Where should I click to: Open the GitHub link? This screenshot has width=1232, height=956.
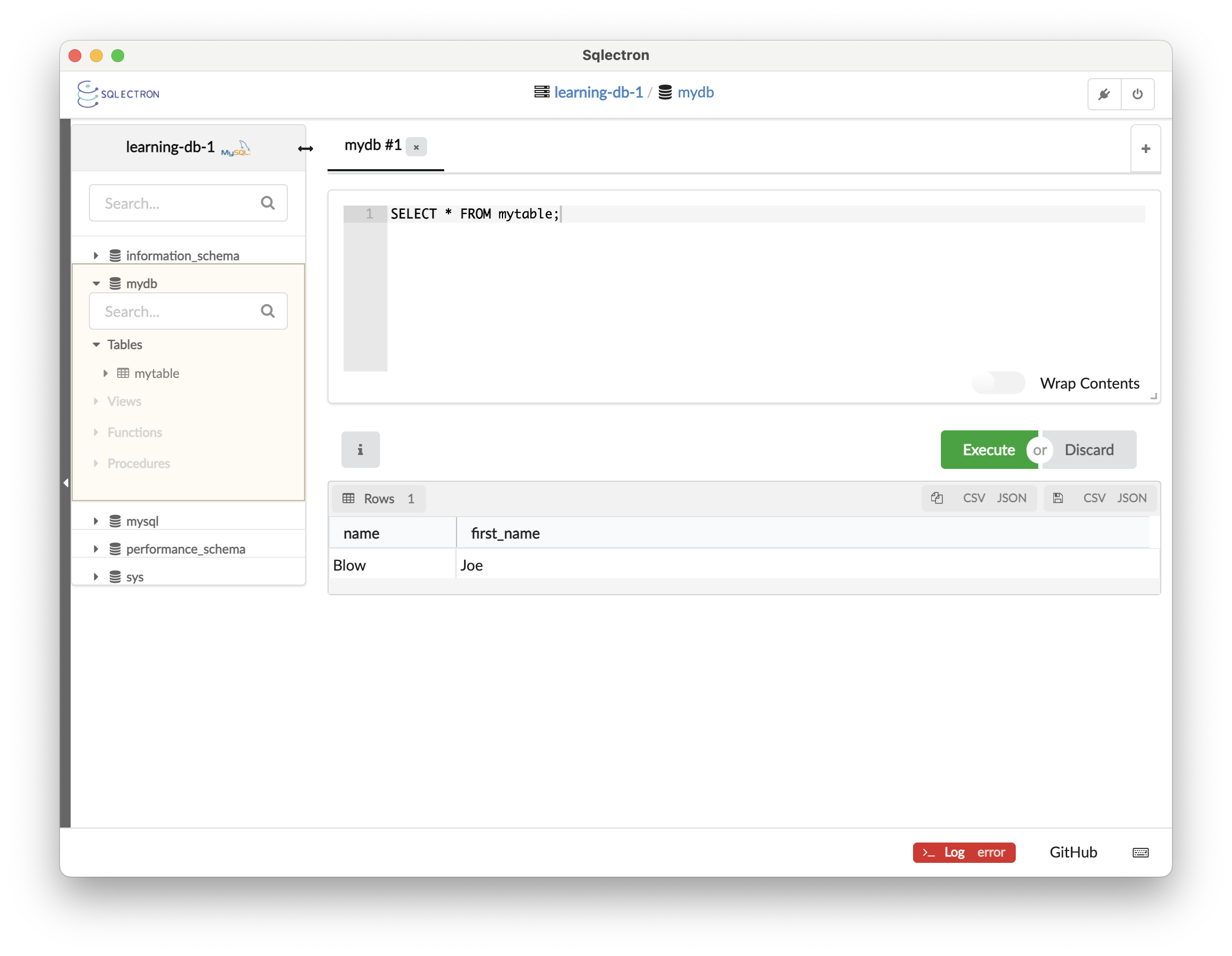pos(1073,852)
